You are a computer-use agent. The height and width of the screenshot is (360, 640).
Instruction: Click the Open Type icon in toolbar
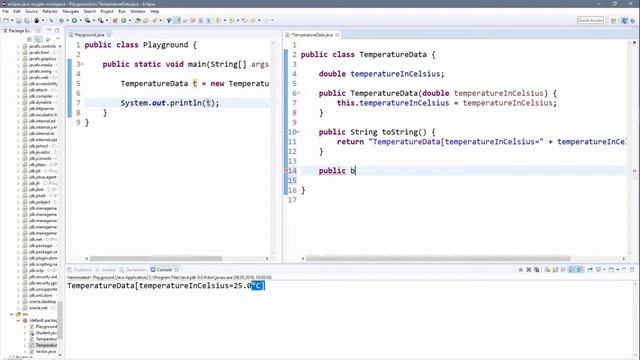click(138, 20)
